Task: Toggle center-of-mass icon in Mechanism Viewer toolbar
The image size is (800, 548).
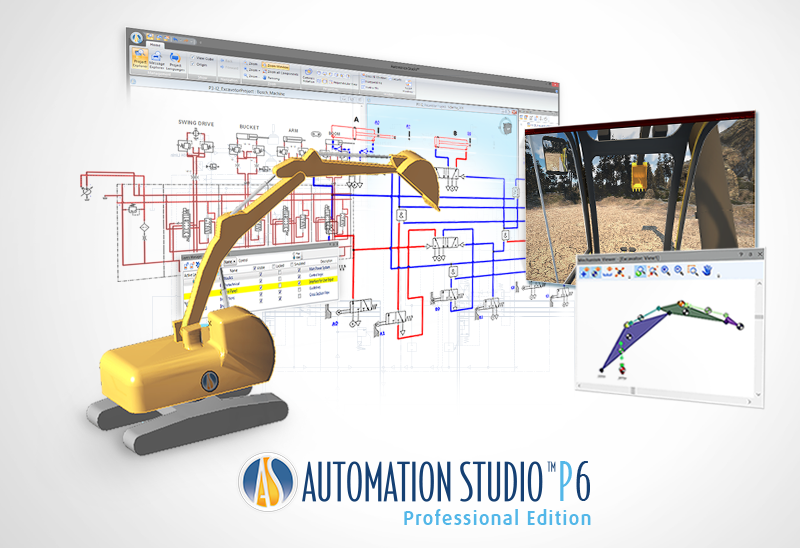Action: pos(596,272)
